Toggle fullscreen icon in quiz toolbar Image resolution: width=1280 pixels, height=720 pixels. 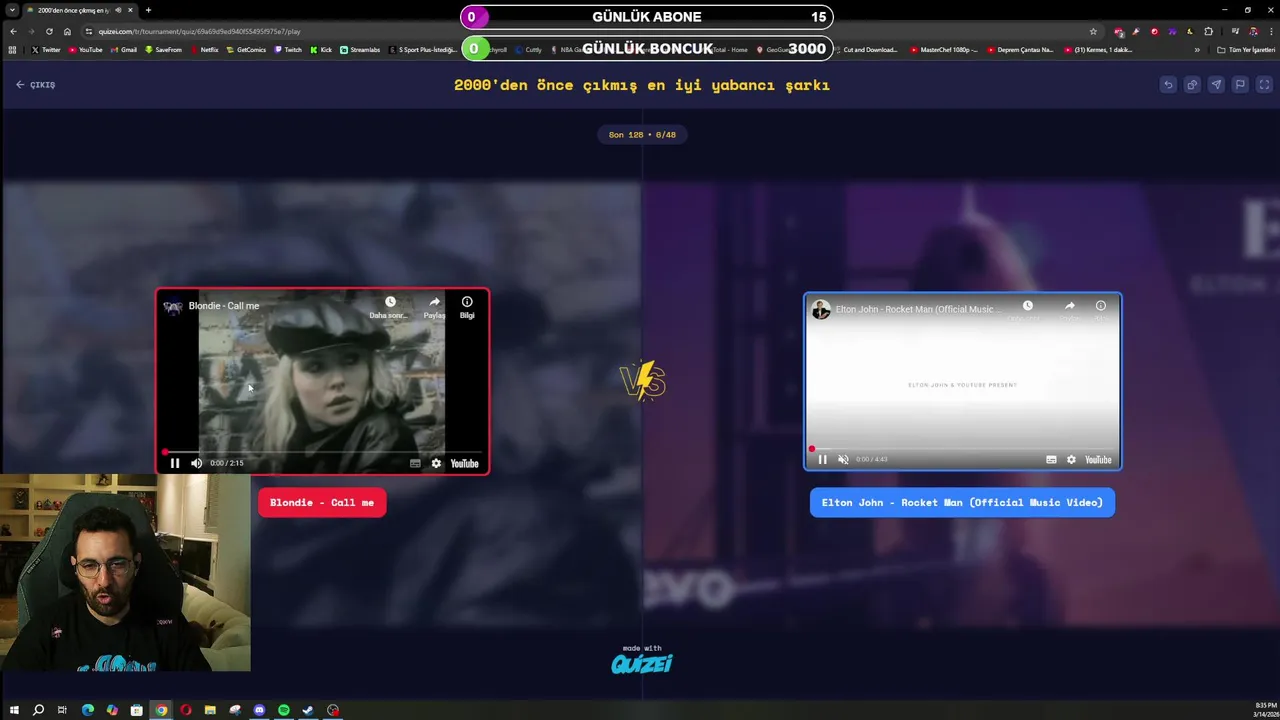pos(1264,85)
